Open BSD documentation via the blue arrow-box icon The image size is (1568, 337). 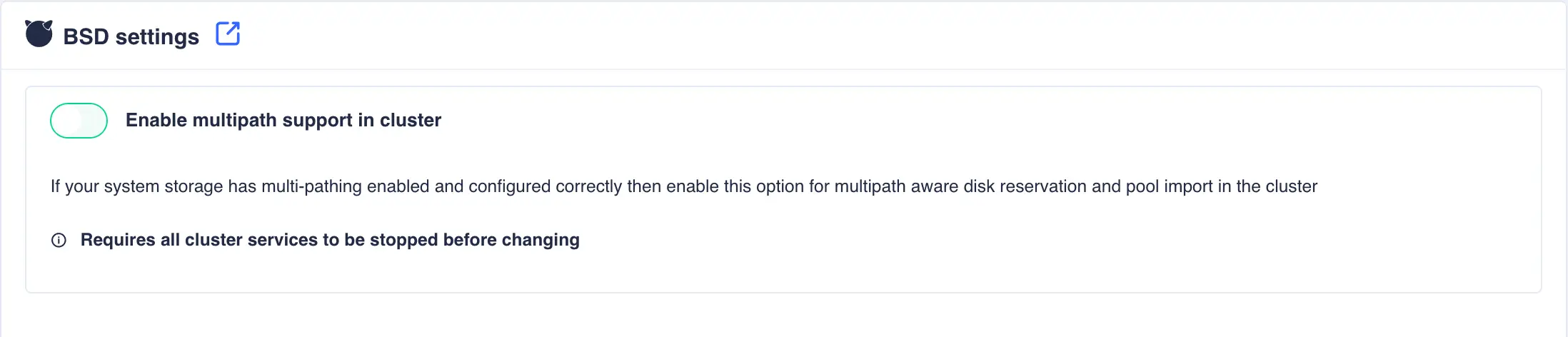pos(228,34)
